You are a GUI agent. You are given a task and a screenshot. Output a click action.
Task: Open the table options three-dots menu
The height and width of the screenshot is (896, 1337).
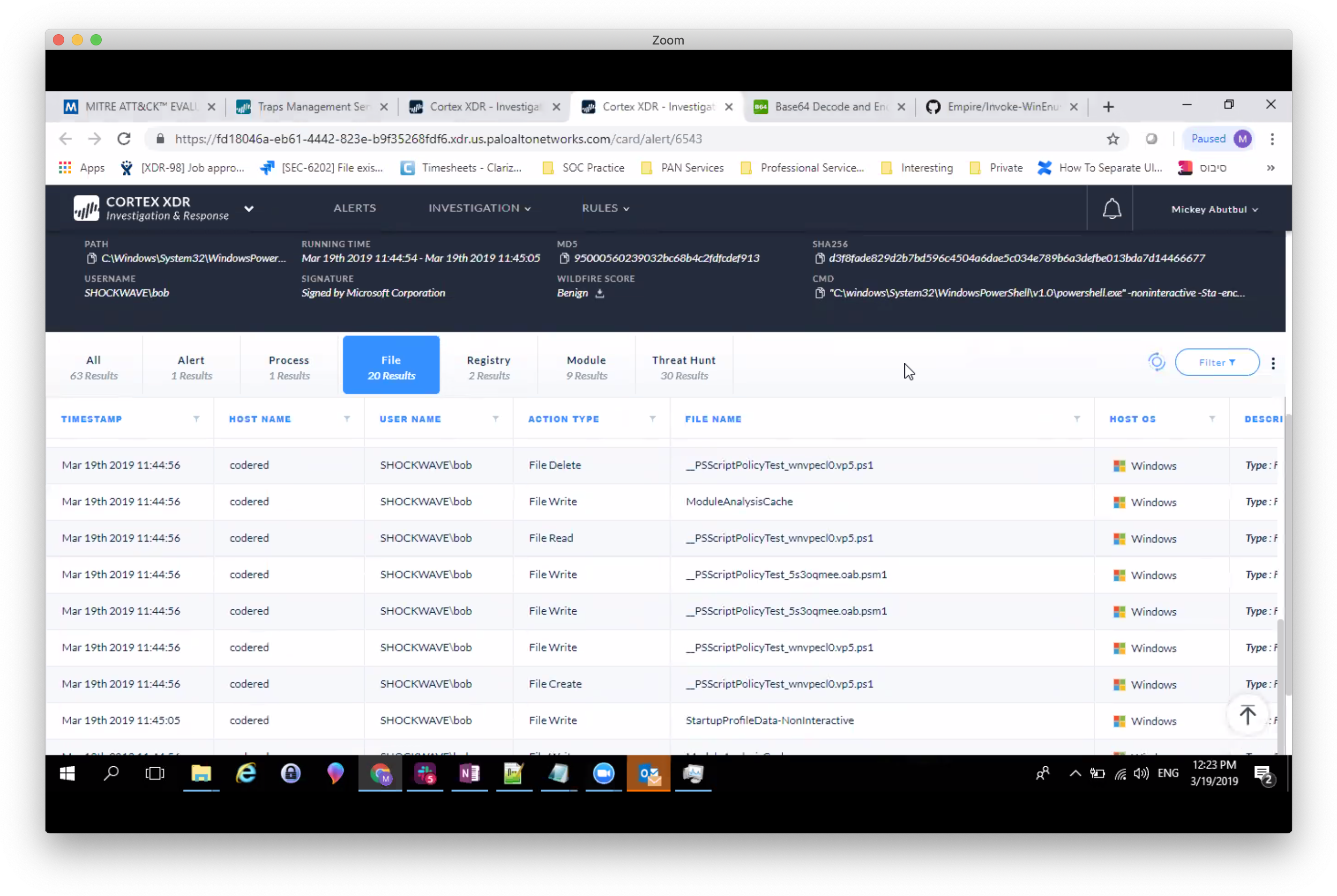1272,363
